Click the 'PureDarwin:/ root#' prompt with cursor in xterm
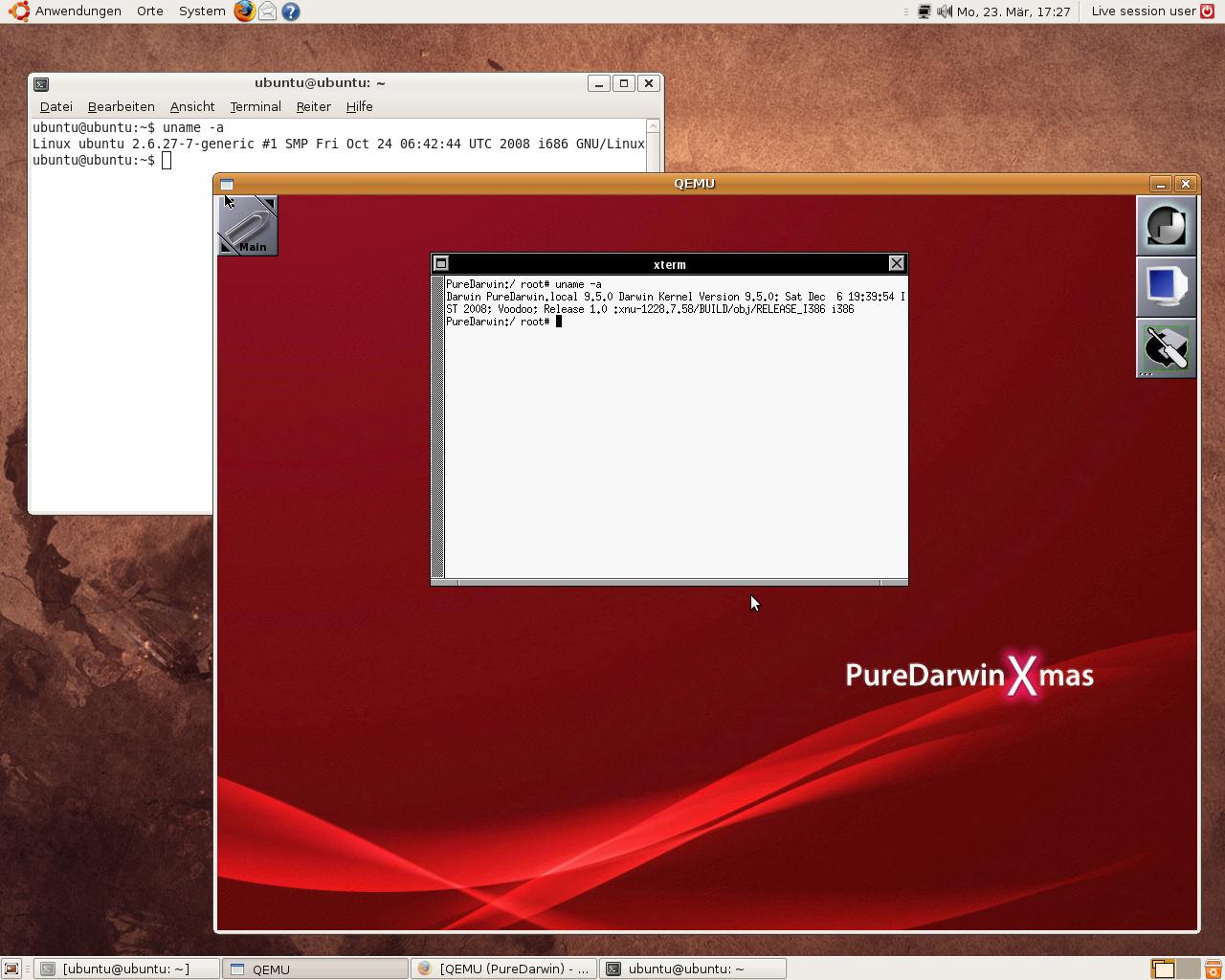This screenshot has width=1225, height=980. pos(503,322)
